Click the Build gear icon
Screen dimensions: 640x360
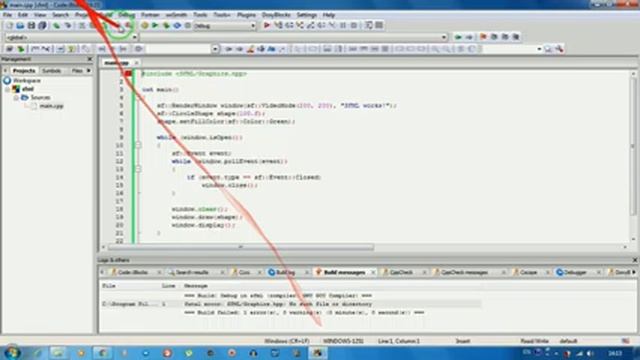[144, 25]
